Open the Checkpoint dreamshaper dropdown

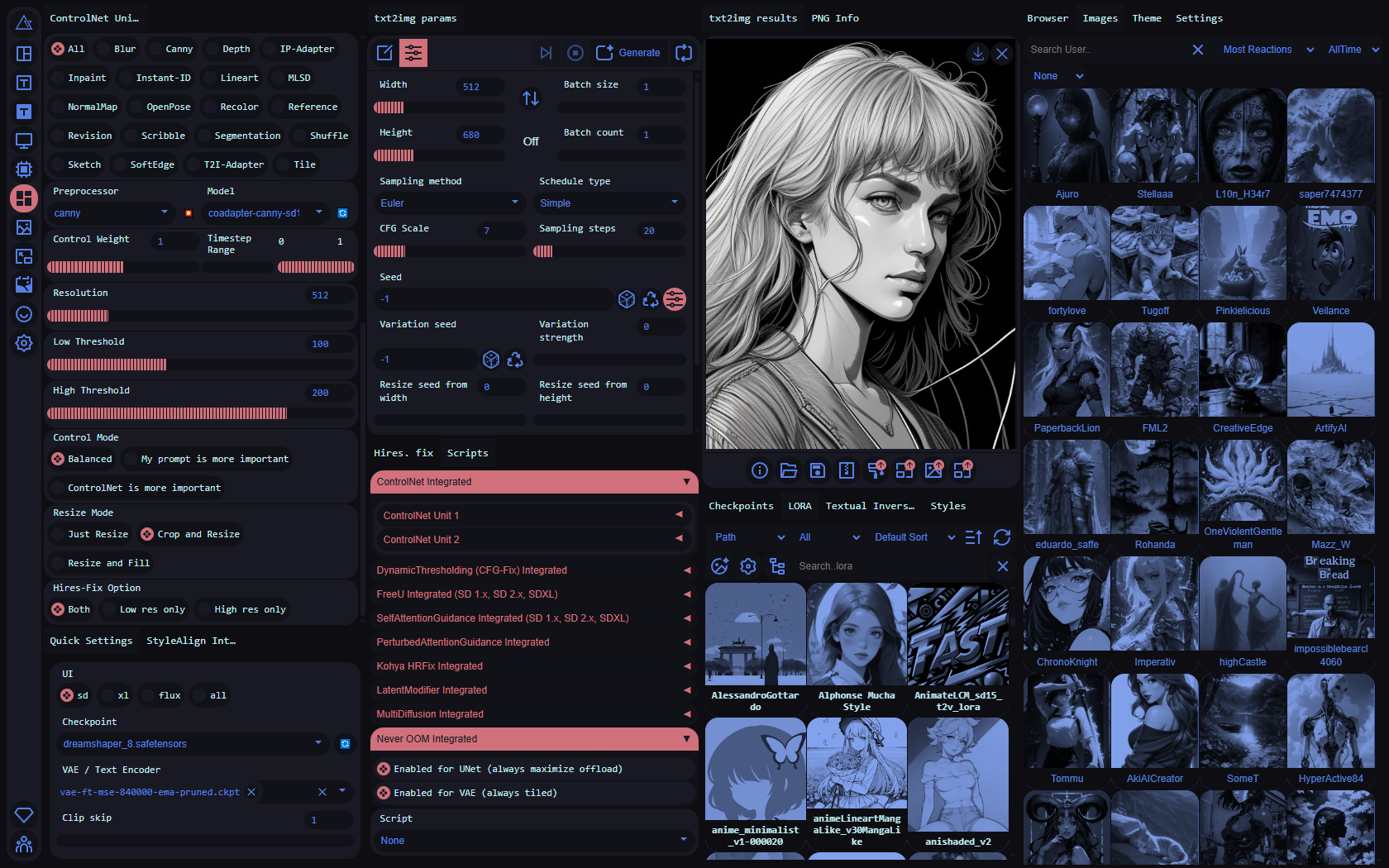click(x=193, y=744)
